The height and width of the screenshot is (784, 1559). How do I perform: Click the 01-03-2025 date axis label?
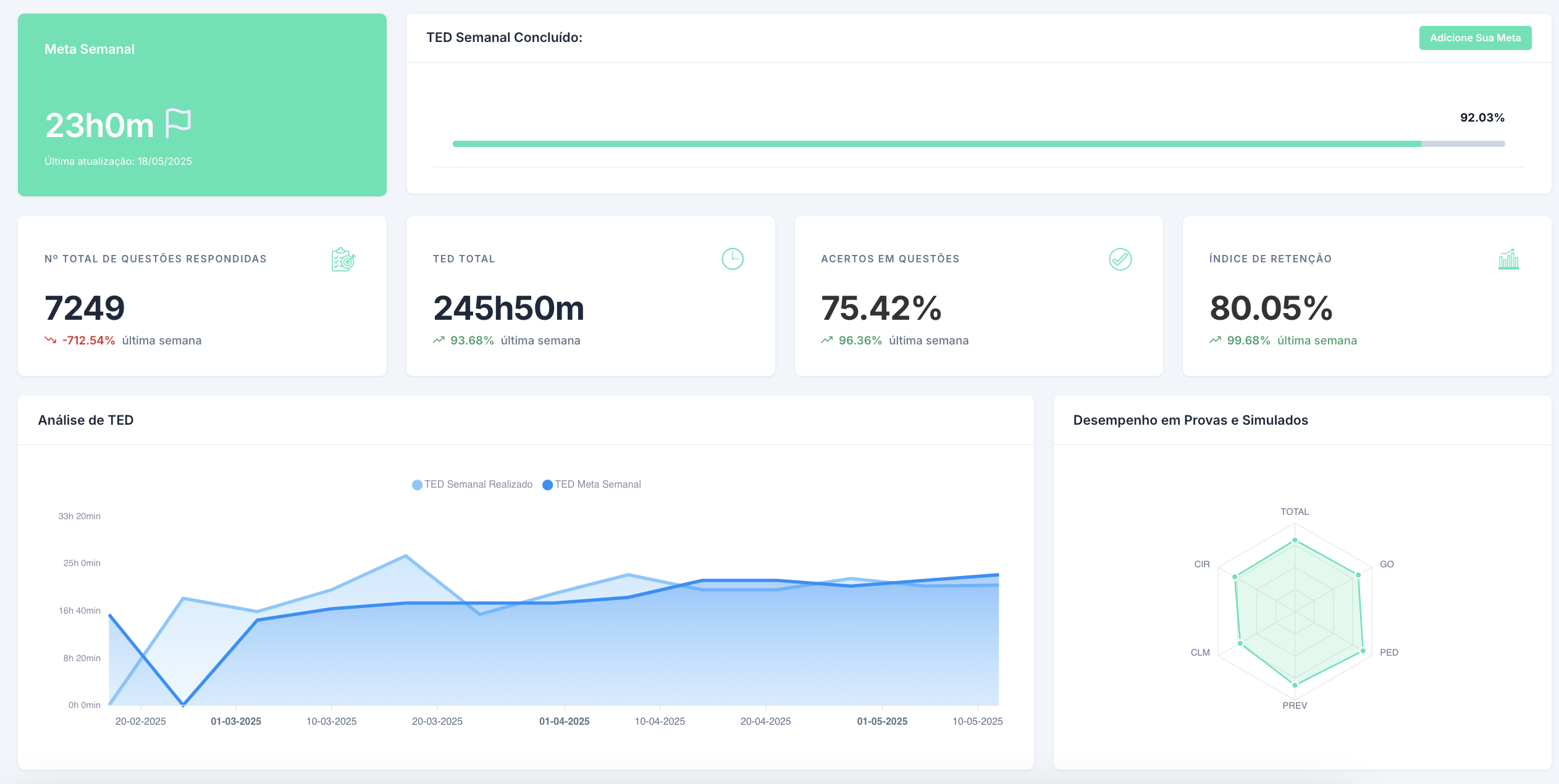coord(236,721)
